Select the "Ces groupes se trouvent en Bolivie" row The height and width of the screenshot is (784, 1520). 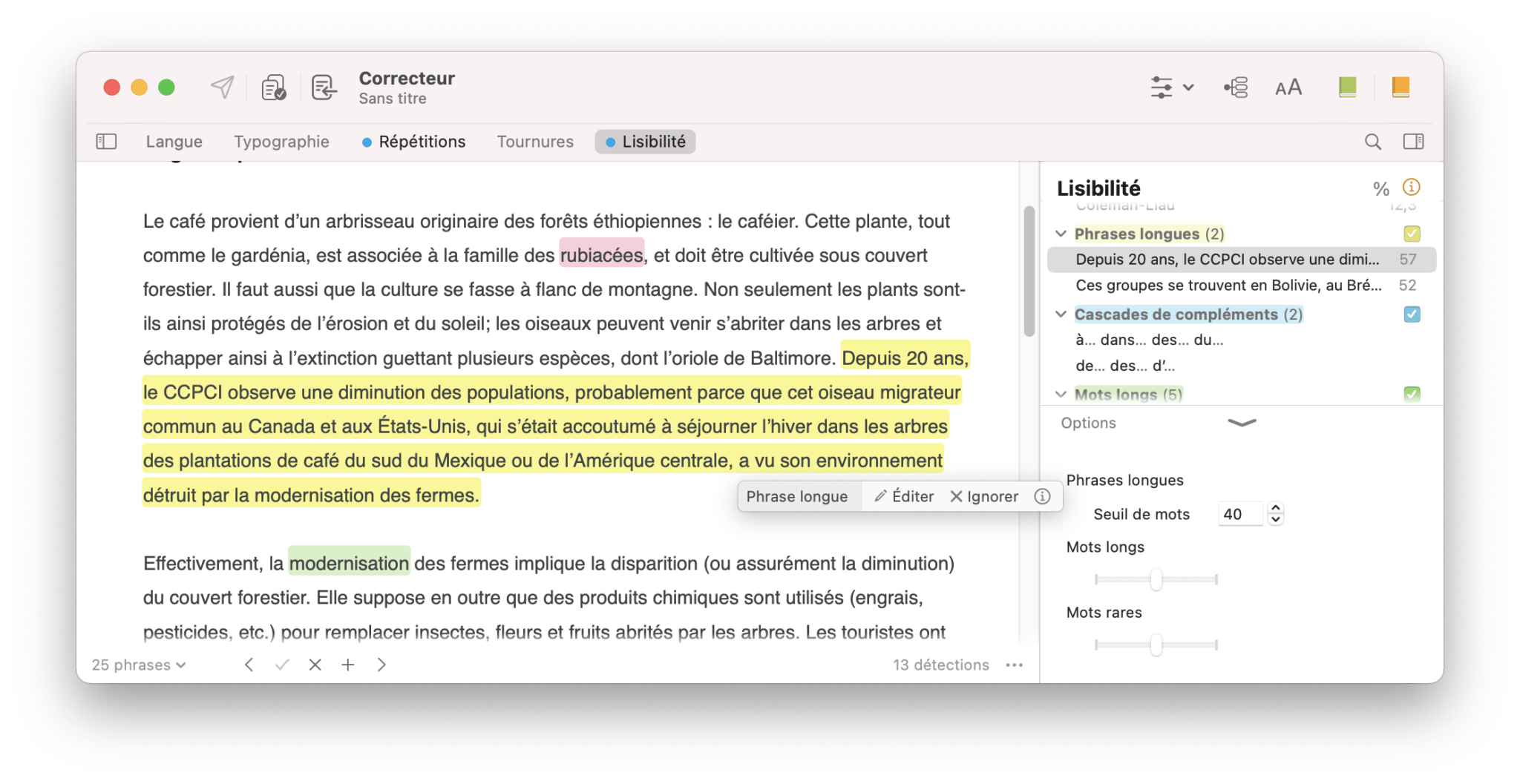(x=1241, y=286)
